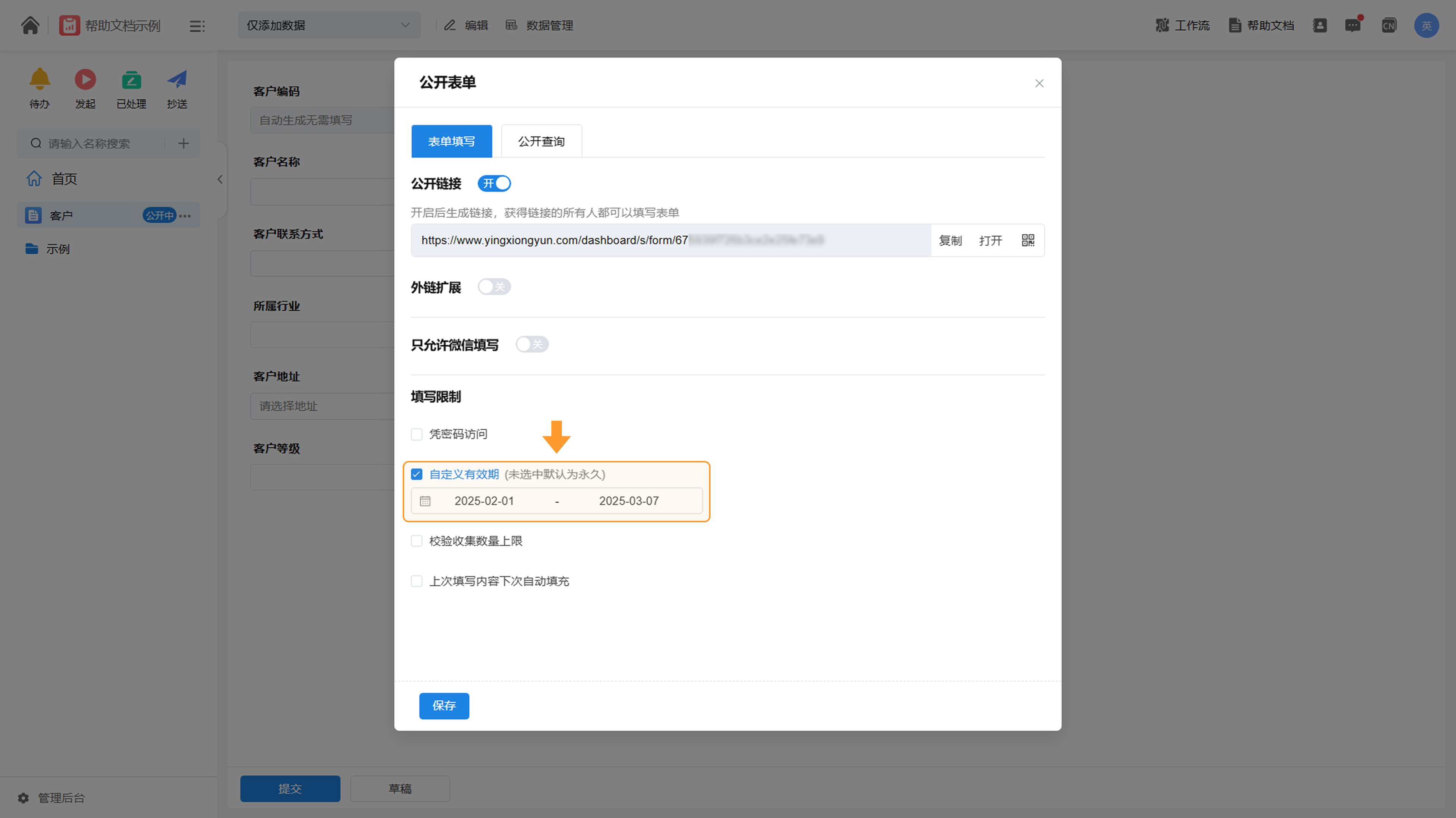Click the 抄送 paper plane icon
The image size is (1456, 818).
(x=177, y=79)
